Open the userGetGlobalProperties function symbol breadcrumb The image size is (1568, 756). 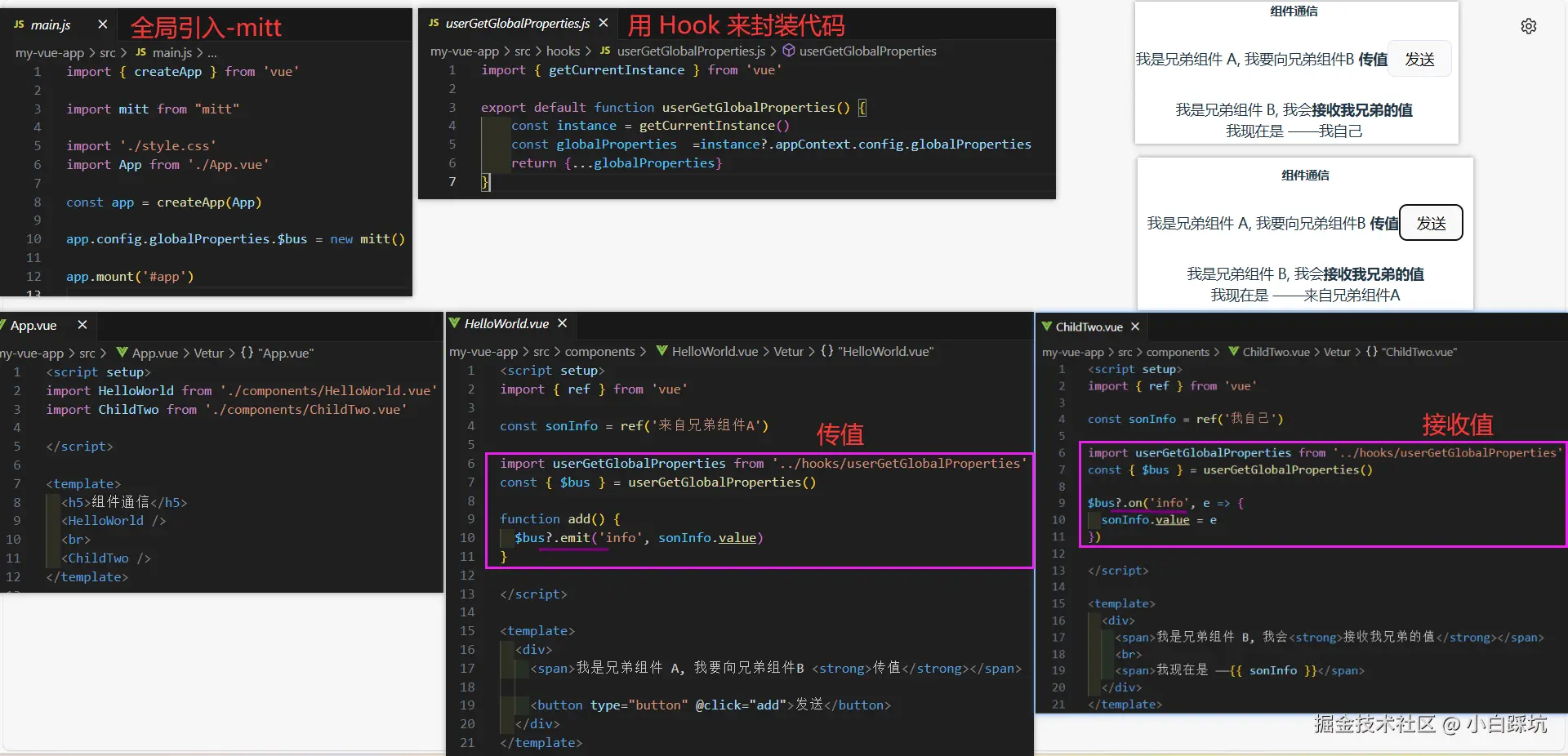tap(867, 51)
